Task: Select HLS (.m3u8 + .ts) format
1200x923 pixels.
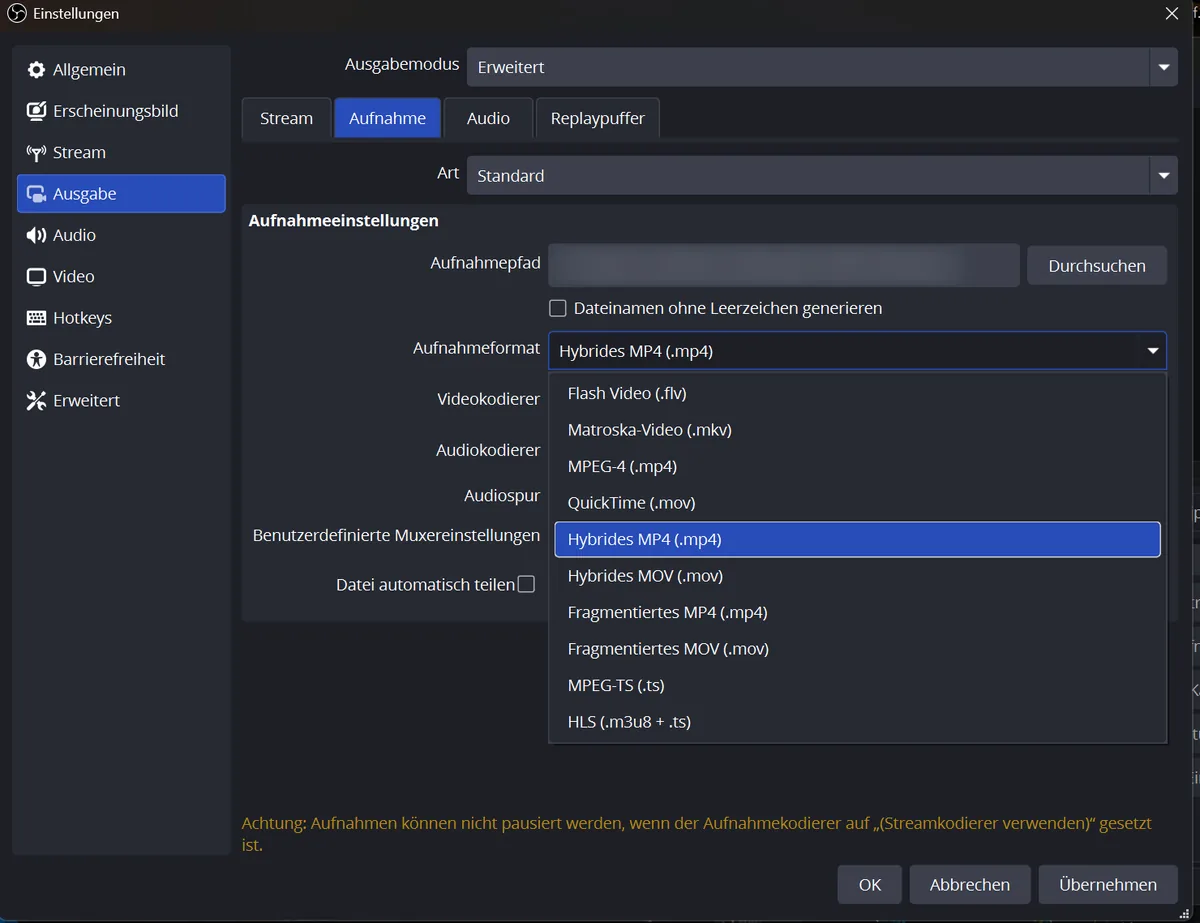Action: coord(857,722)
